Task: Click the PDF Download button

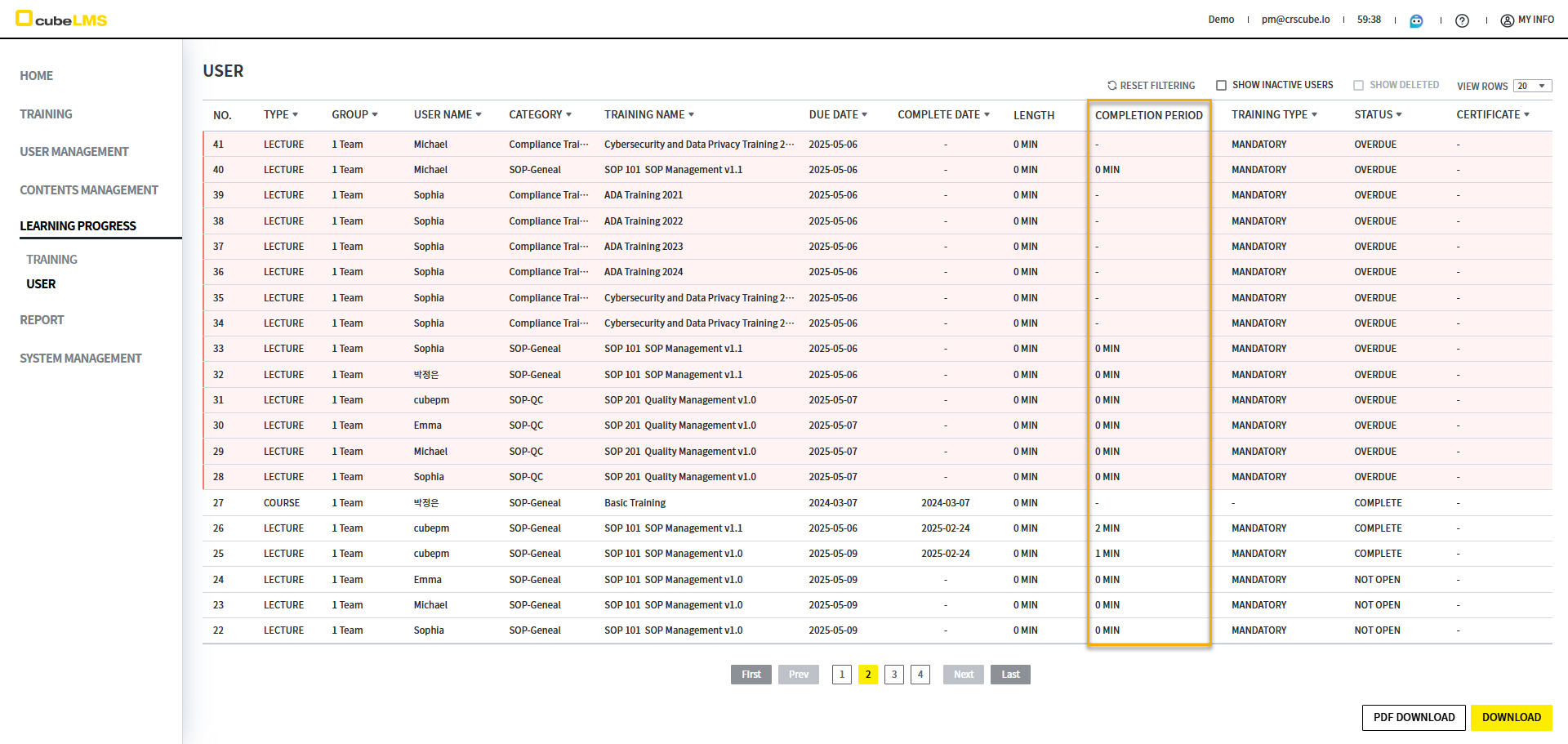Action: click(1413, 717)
